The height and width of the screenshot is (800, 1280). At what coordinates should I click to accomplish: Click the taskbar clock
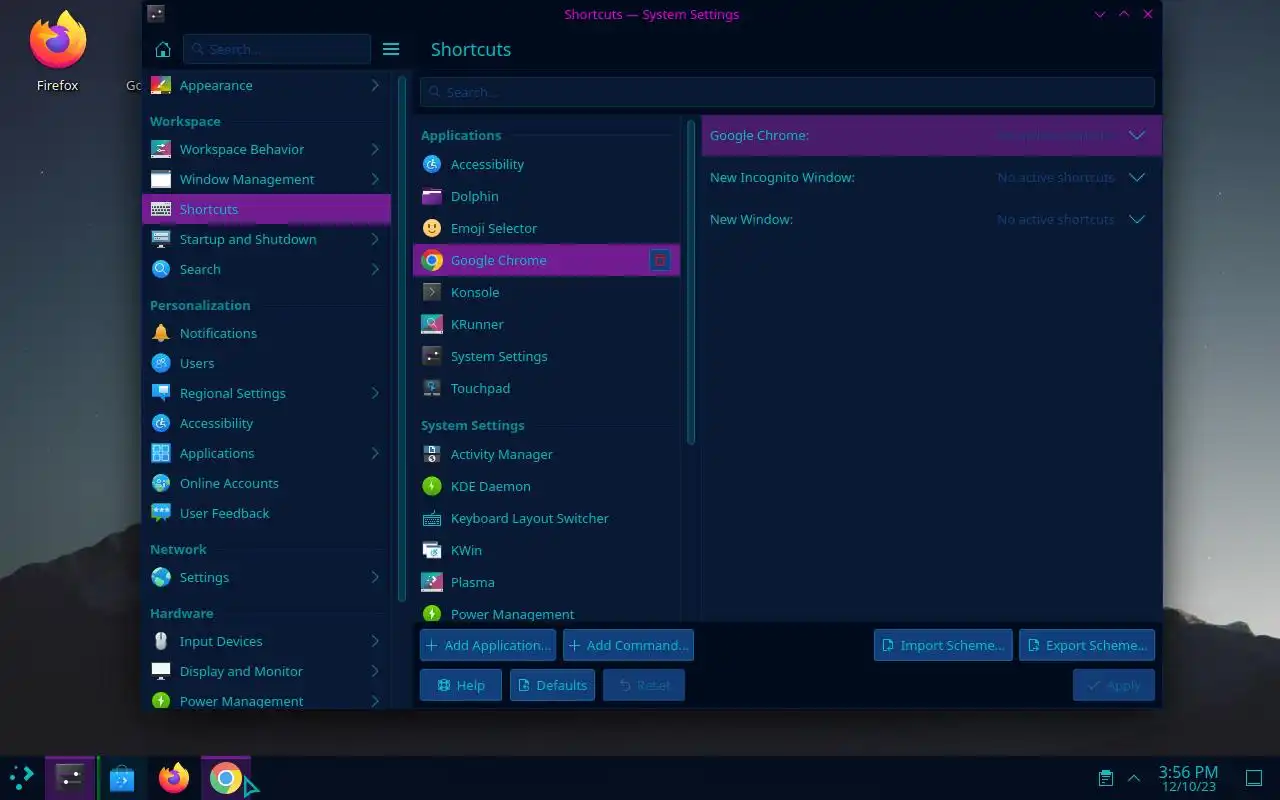(x=1188, y=778)
